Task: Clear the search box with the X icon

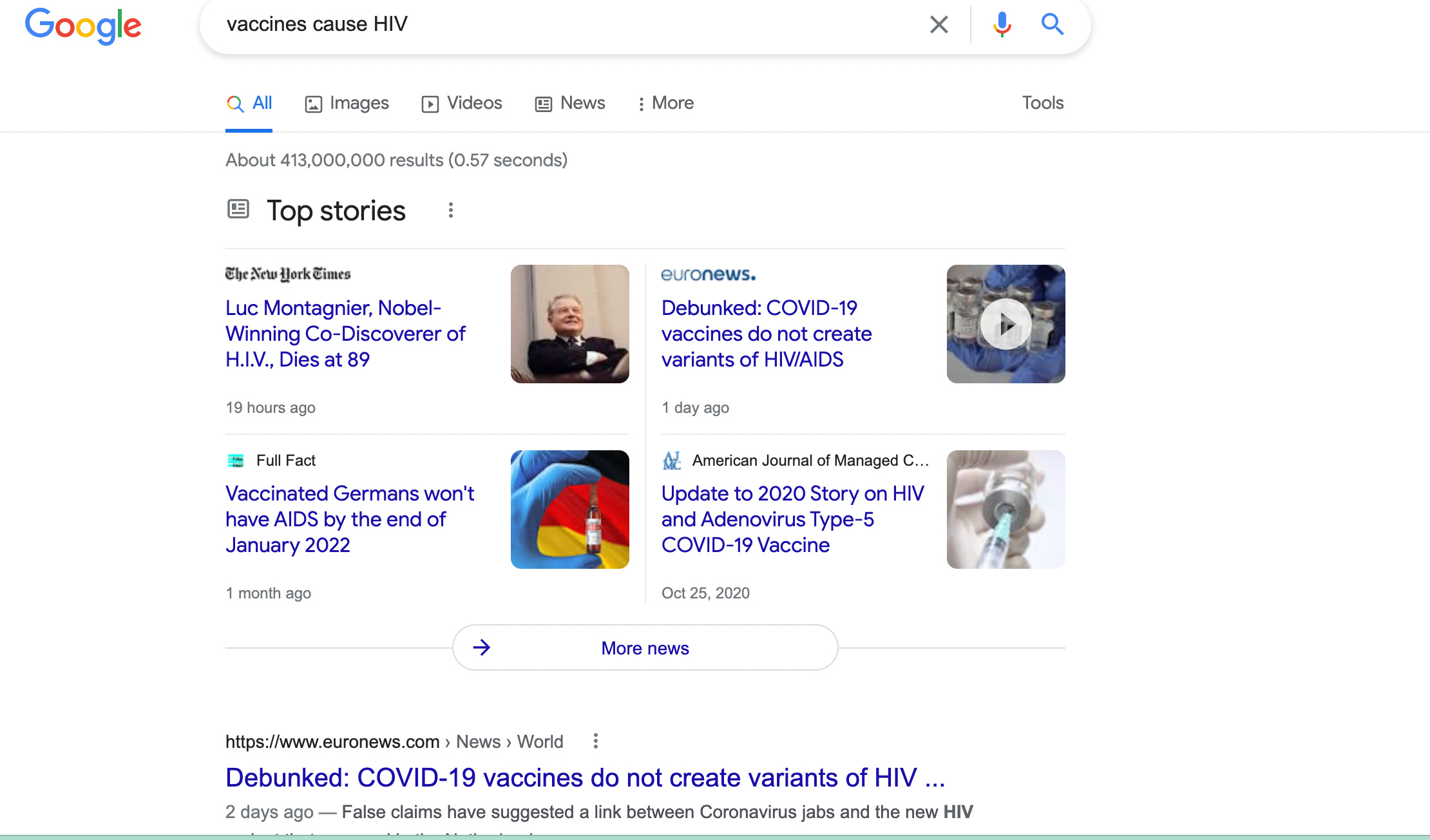Action: tap(939, 25)
